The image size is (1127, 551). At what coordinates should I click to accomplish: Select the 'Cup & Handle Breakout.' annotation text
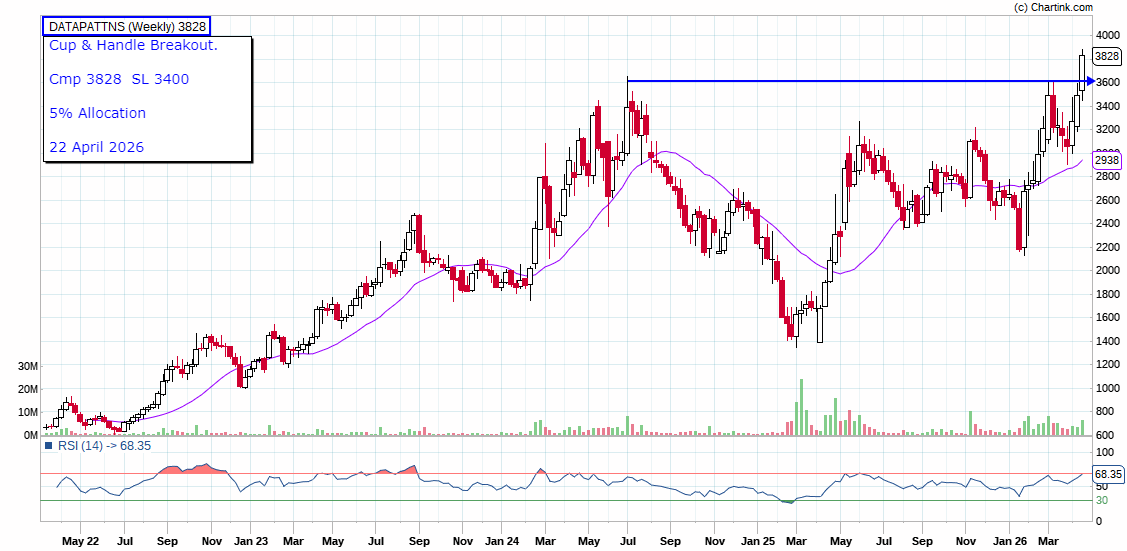tap(134, 45)
